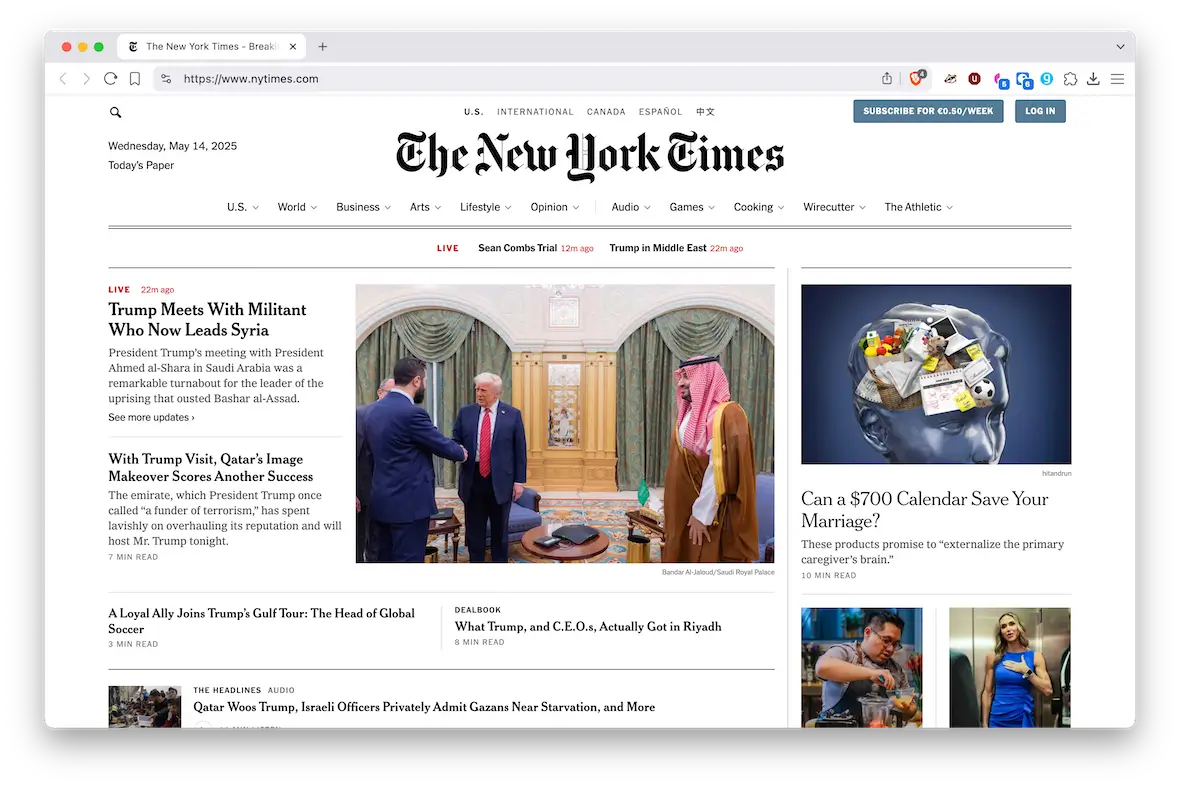Click the Trump handshake photo
The height and width of the screenshot is (787, 1180).
click(564, 424)
